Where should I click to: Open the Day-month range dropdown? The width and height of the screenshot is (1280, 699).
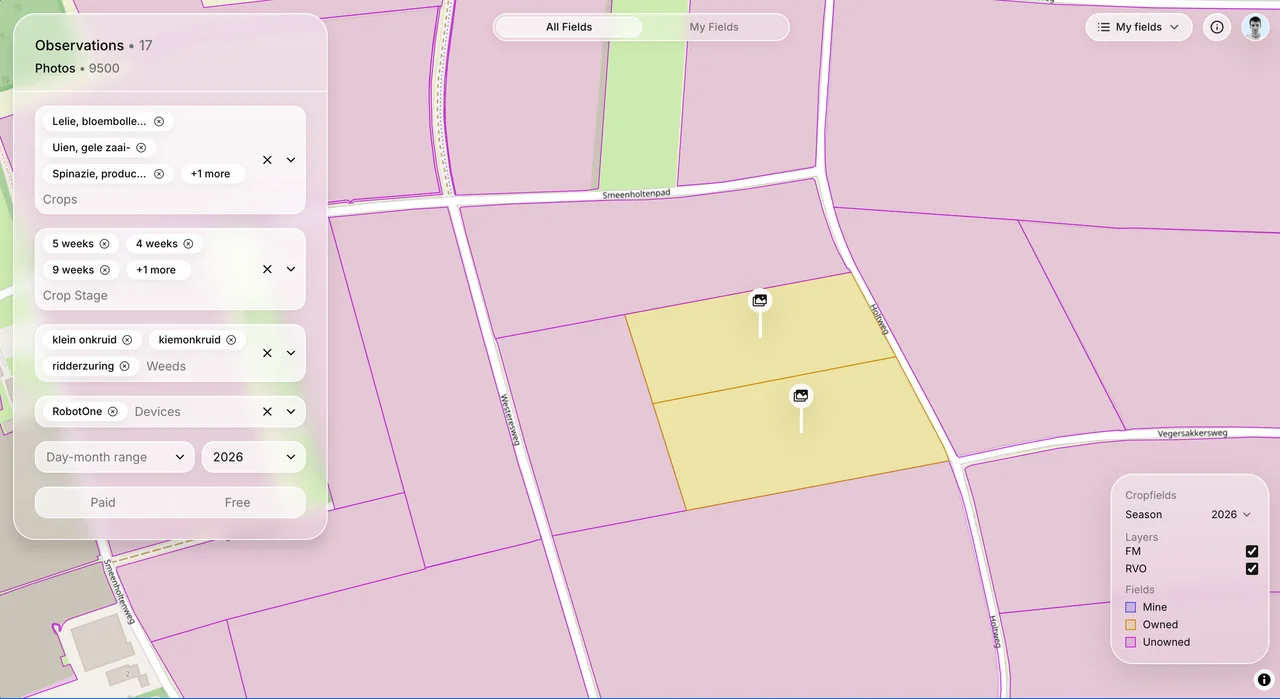115,457
